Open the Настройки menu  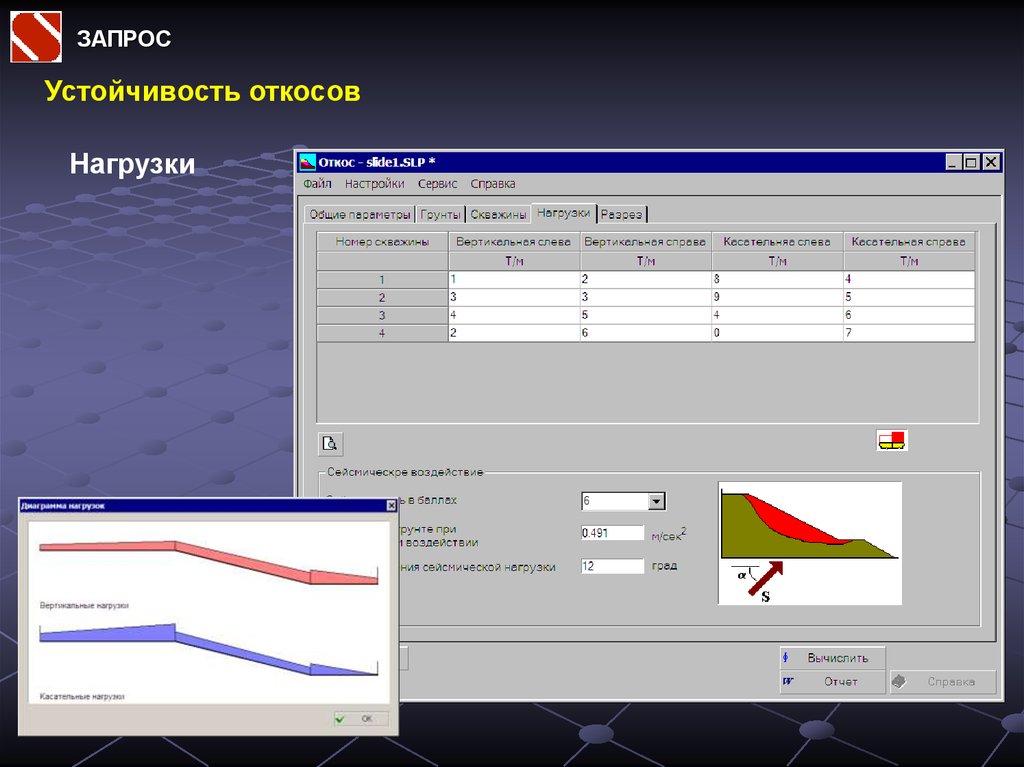(374, 184)
